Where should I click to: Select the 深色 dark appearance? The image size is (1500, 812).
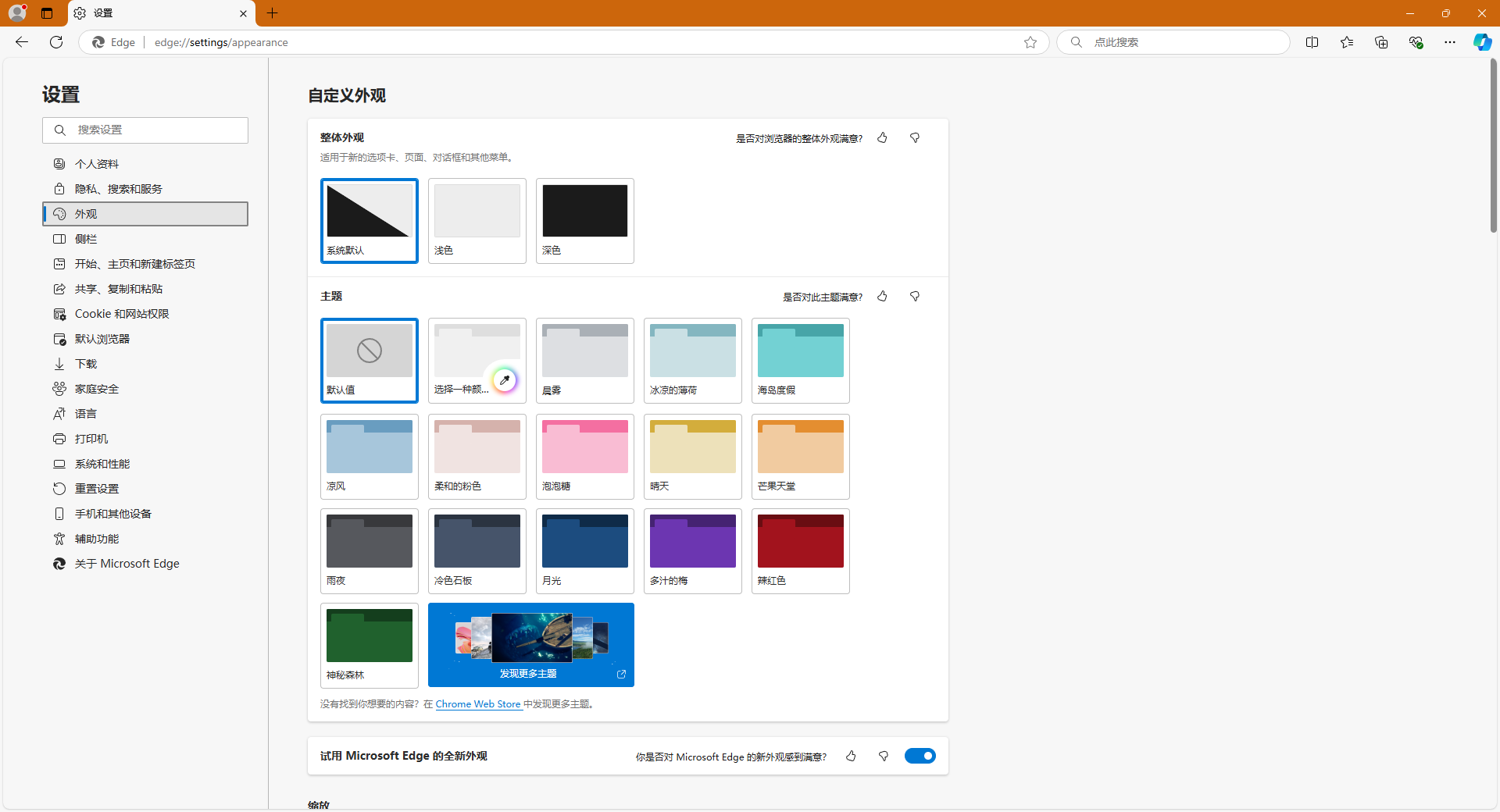tap(585, 221)
